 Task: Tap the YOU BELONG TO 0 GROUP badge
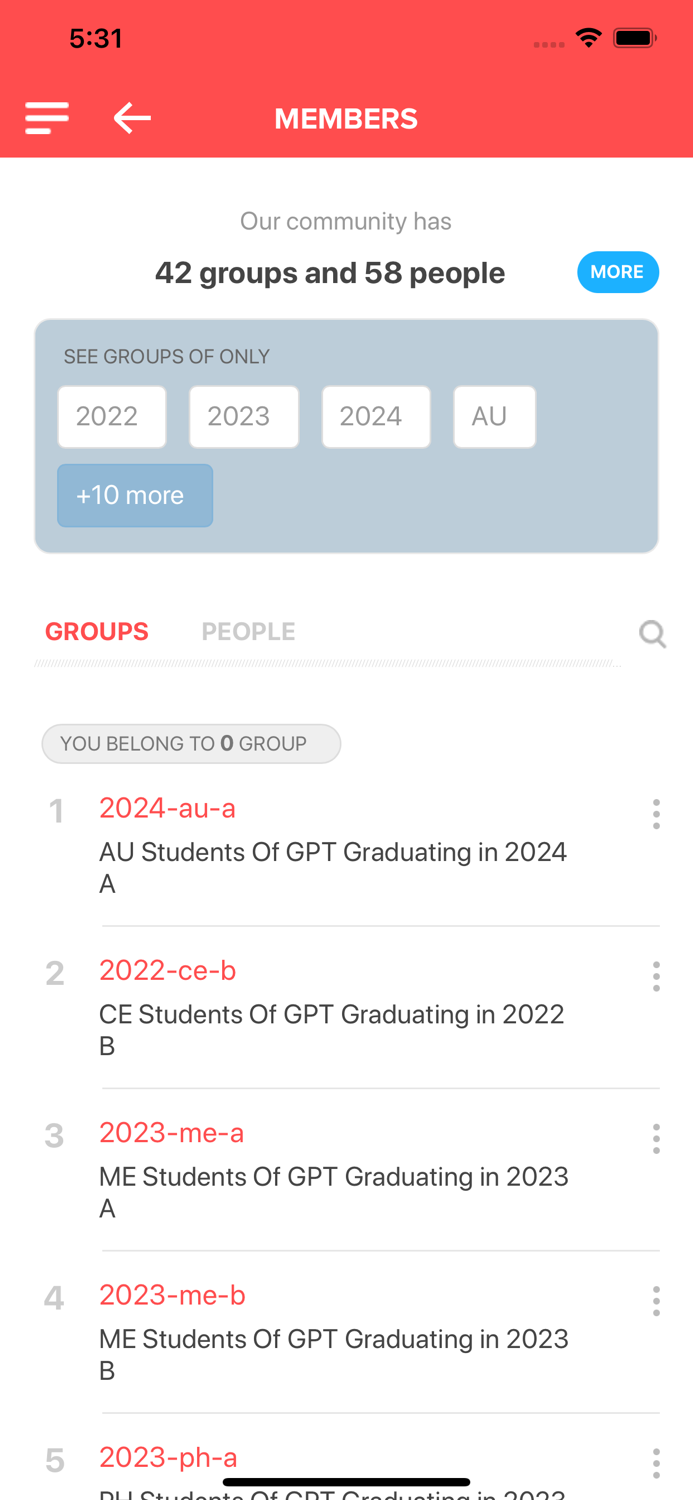(x=191, y=743)
